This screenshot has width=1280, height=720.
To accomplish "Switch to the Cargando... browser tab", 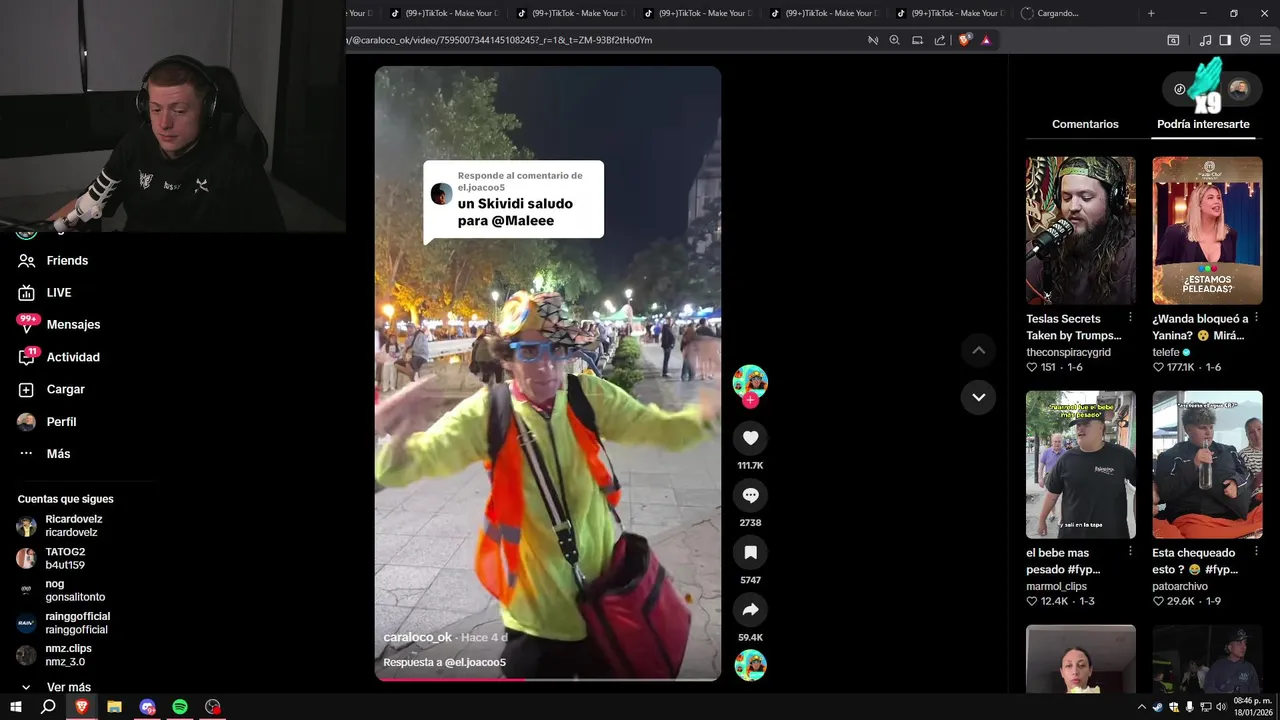I will point(1075,13).
